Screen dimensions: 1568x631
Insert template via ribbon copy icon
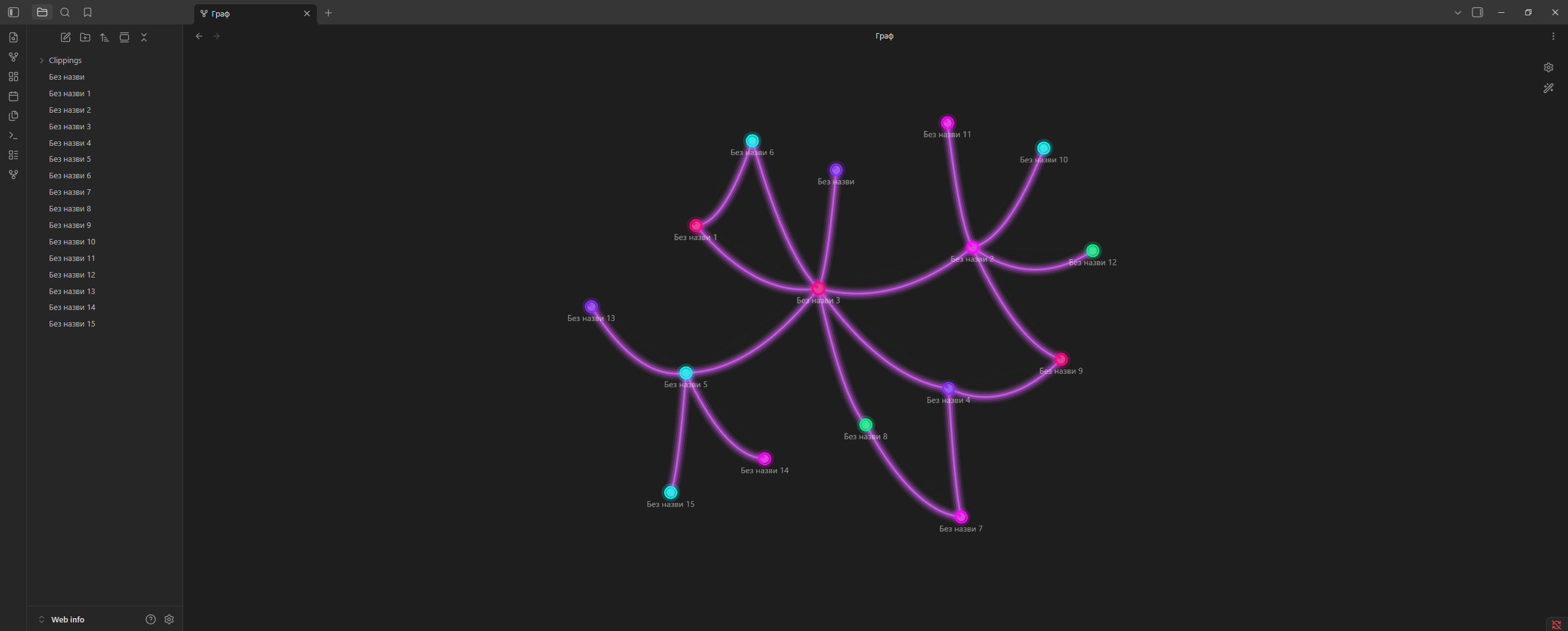(x=13, y=116)
